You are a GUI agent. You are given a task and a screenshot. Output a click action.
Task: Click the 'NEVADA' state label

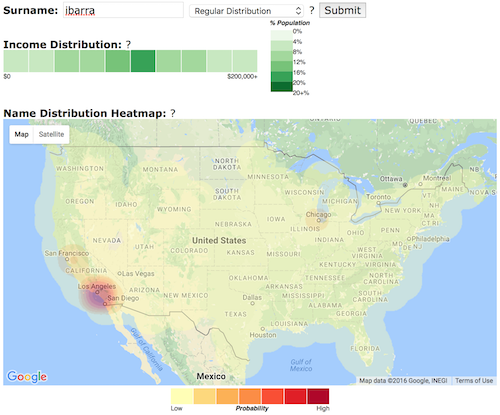(x=107, y=240)
